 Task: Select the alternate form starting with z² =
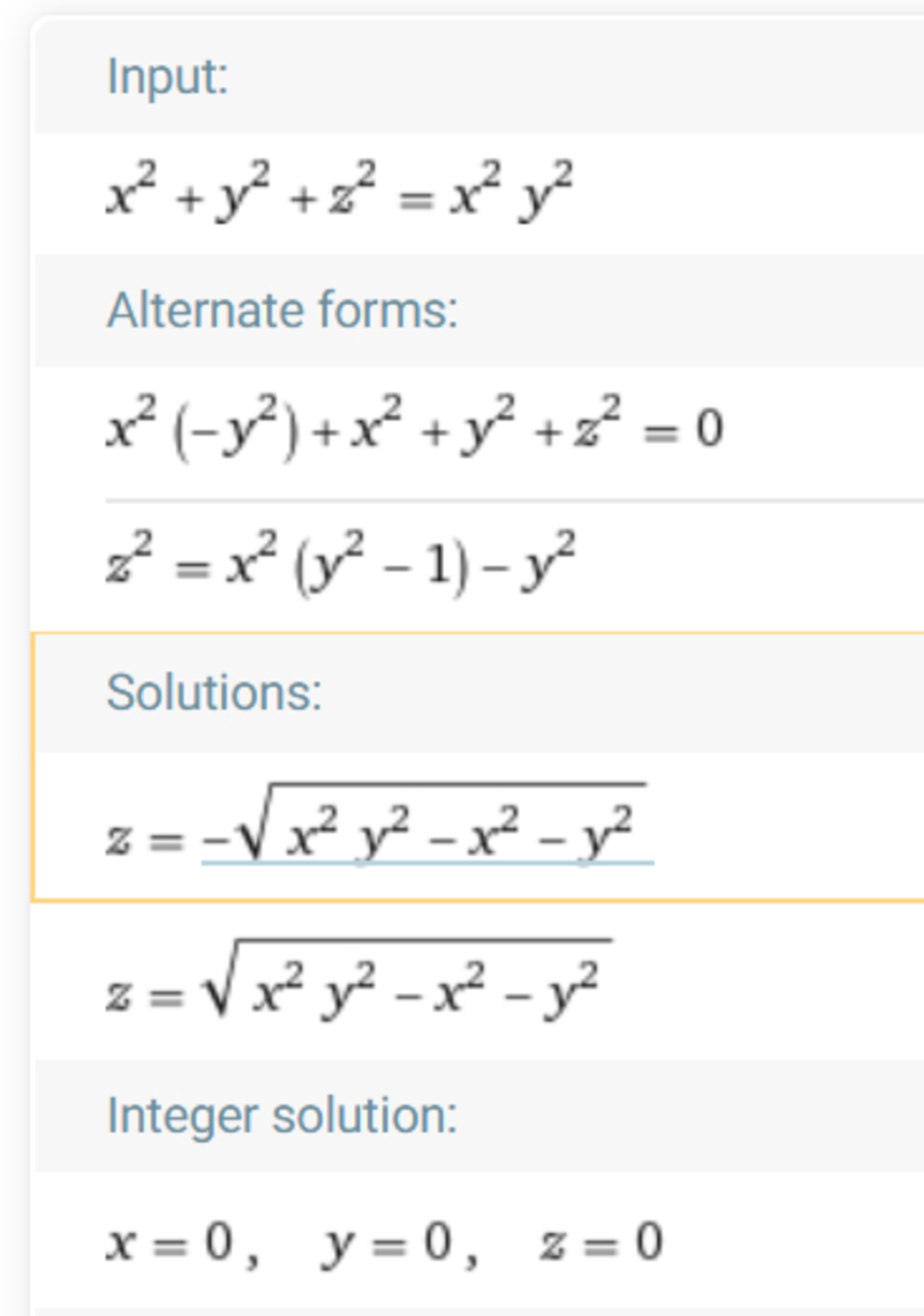pos(340,566)
